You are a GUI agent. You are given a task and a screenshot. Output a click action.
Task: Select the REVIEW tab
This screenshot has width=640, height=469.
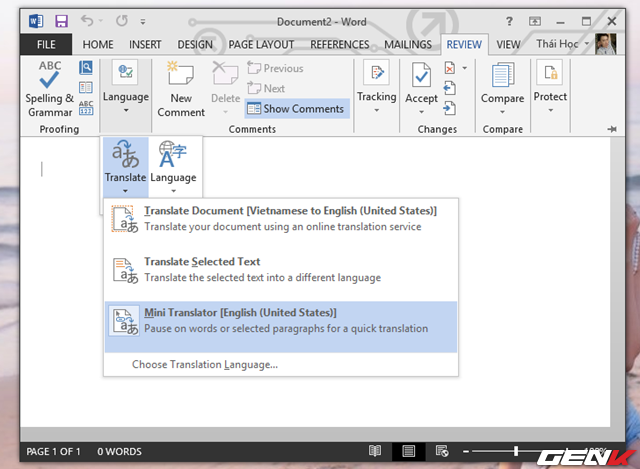coord(464,44)
